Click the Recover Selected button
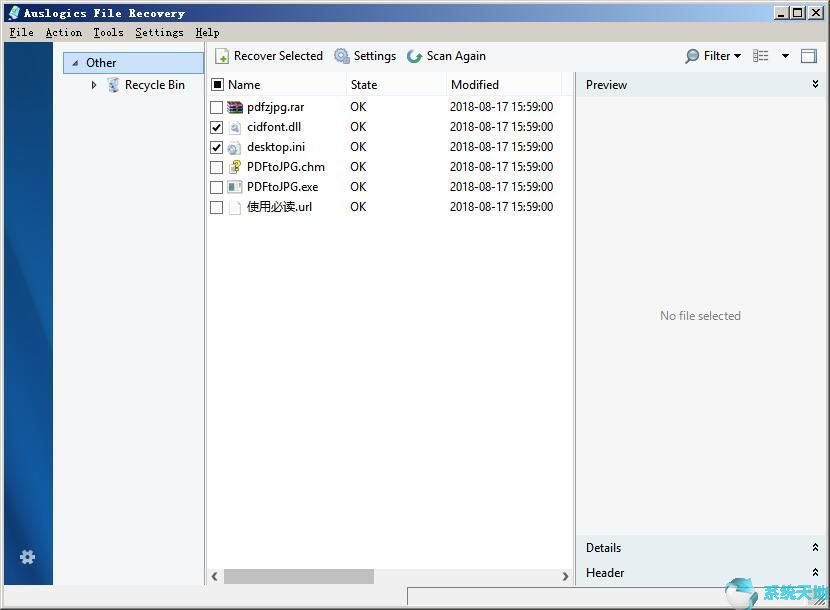The width and height of the screenshot is (830, 610). [270, 56]
